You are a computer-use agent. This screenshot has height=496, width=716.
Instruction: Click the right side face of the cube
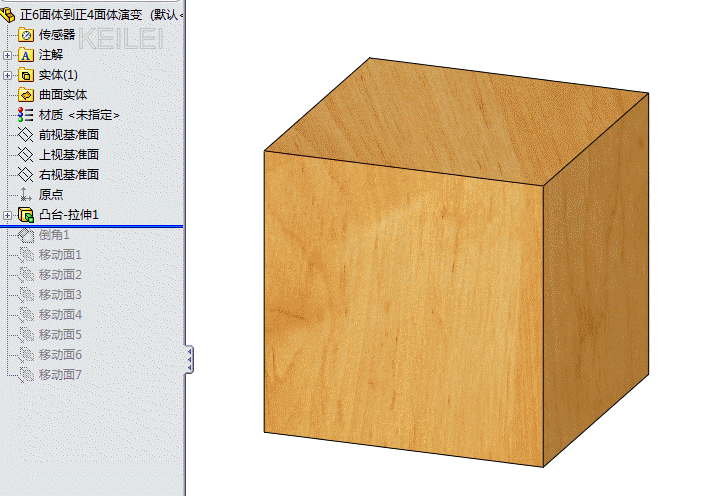[x=596, y=279]
